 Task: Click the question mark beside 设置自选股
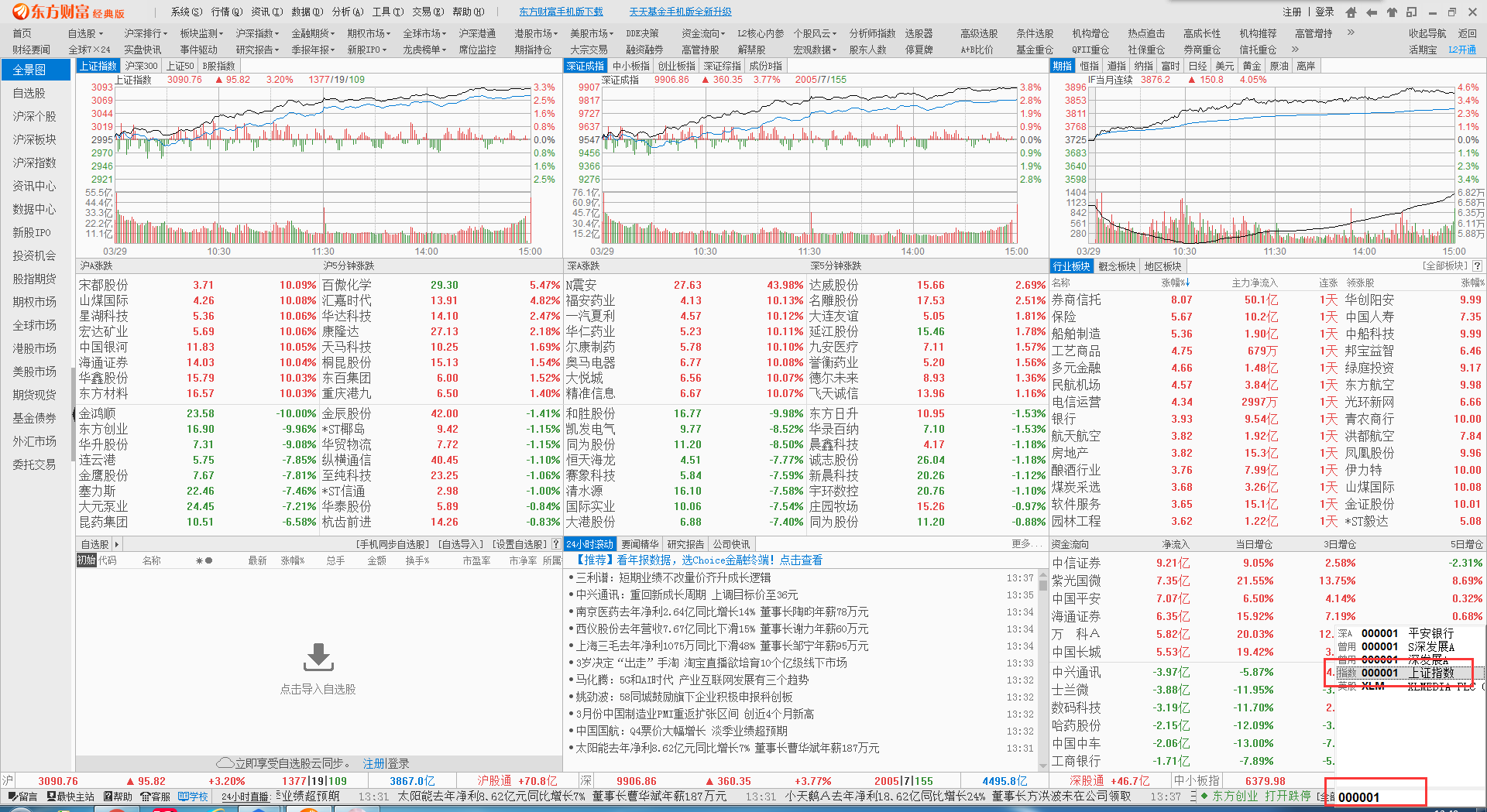pyautogui.click(x=555, y=544)
